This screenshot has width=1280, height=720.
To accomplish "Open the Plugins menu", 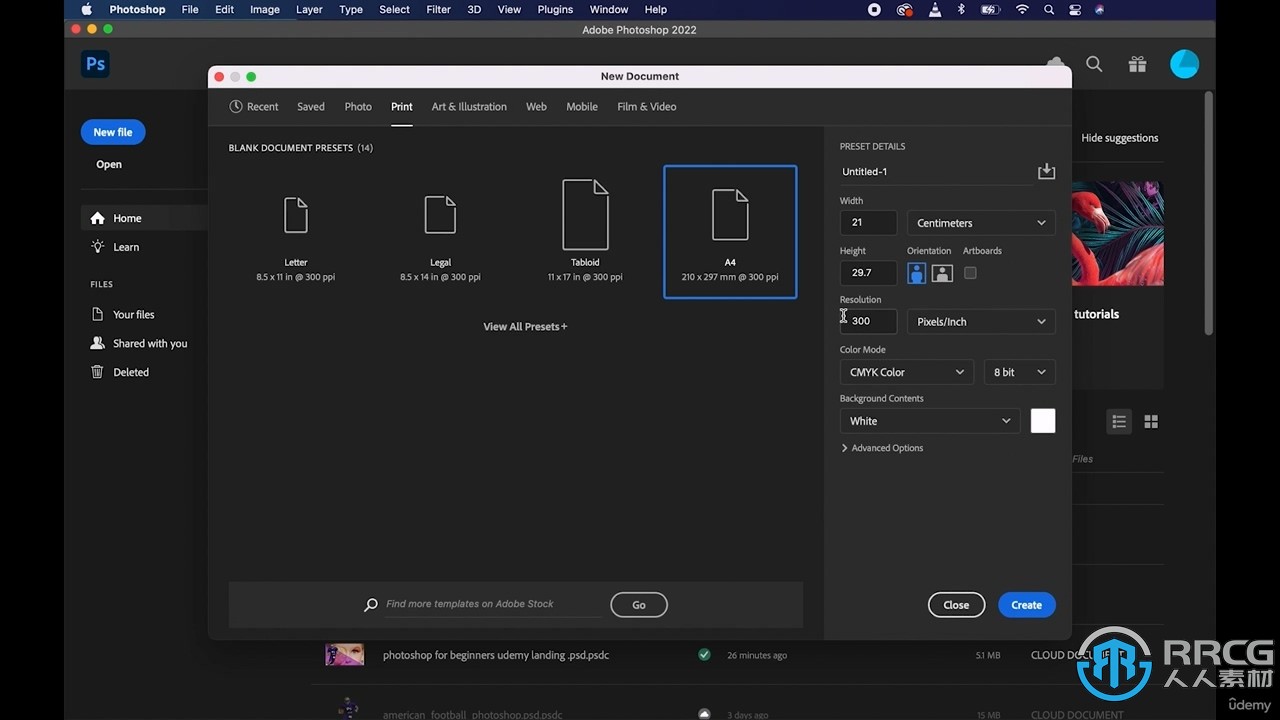I will [x=555, y=9].
